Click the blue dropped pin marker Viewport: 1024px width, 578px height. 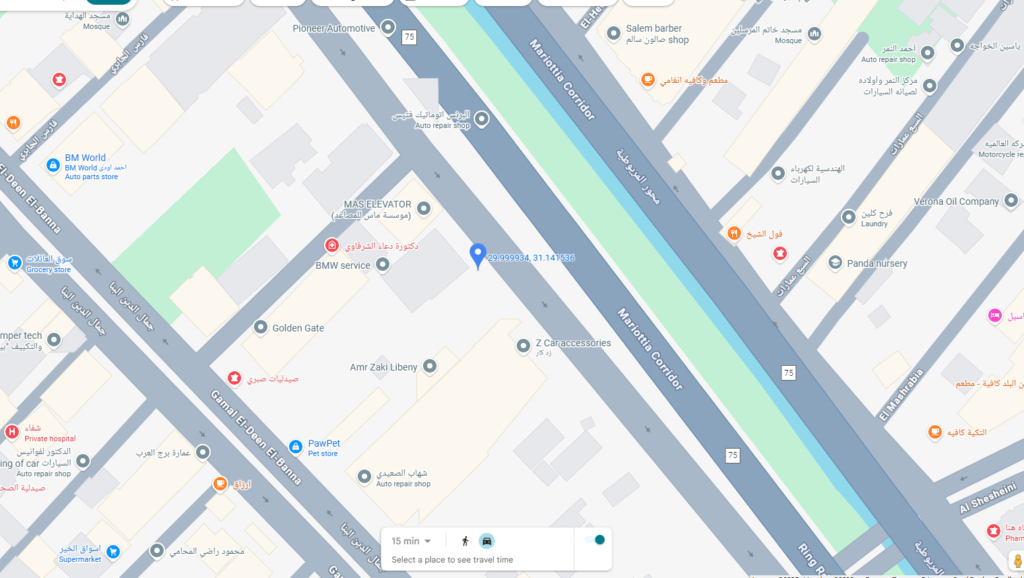478,256
